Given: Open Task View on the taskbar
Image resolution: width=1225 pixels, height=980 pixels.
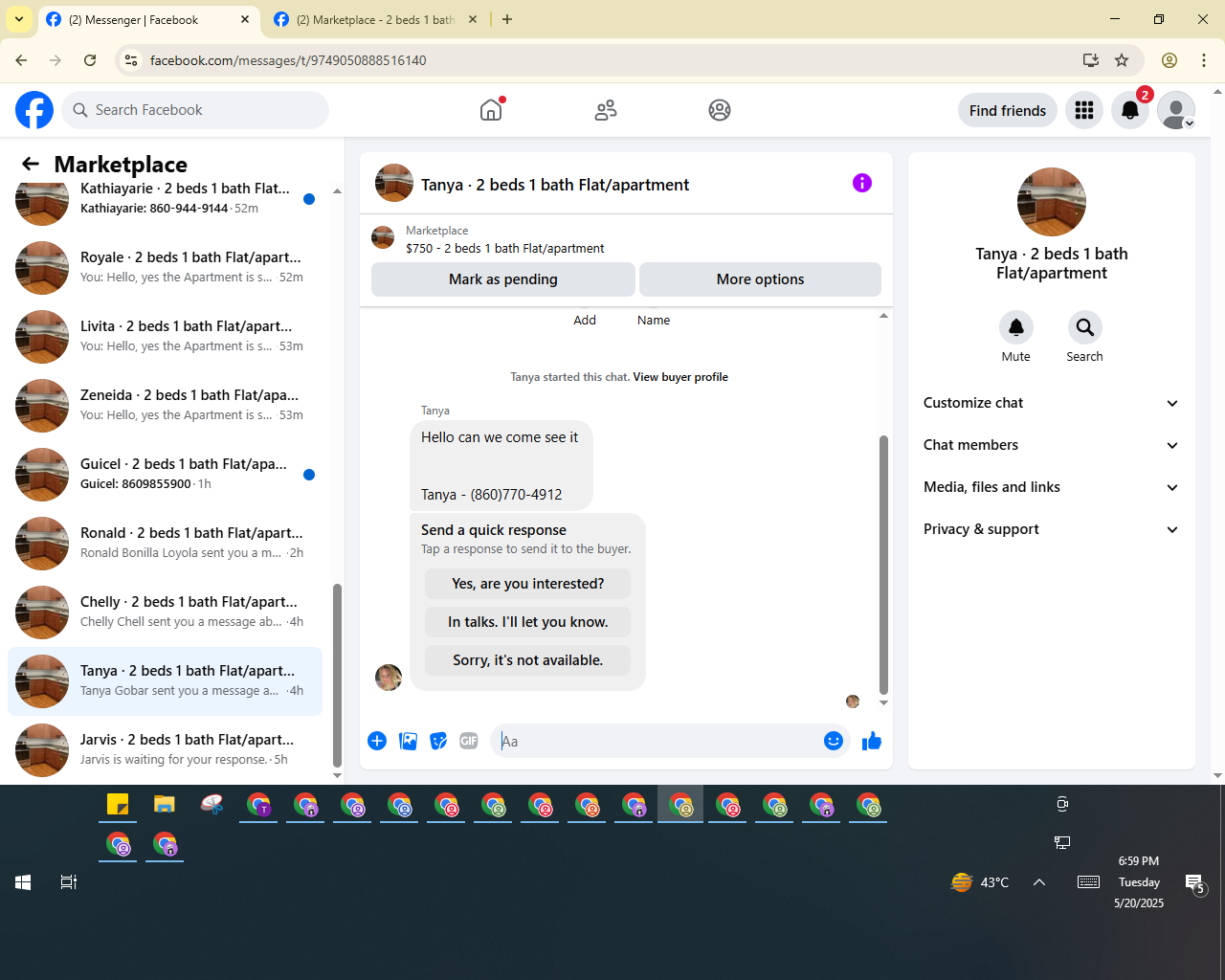Looking at the screenshot, I should point(69,882).
